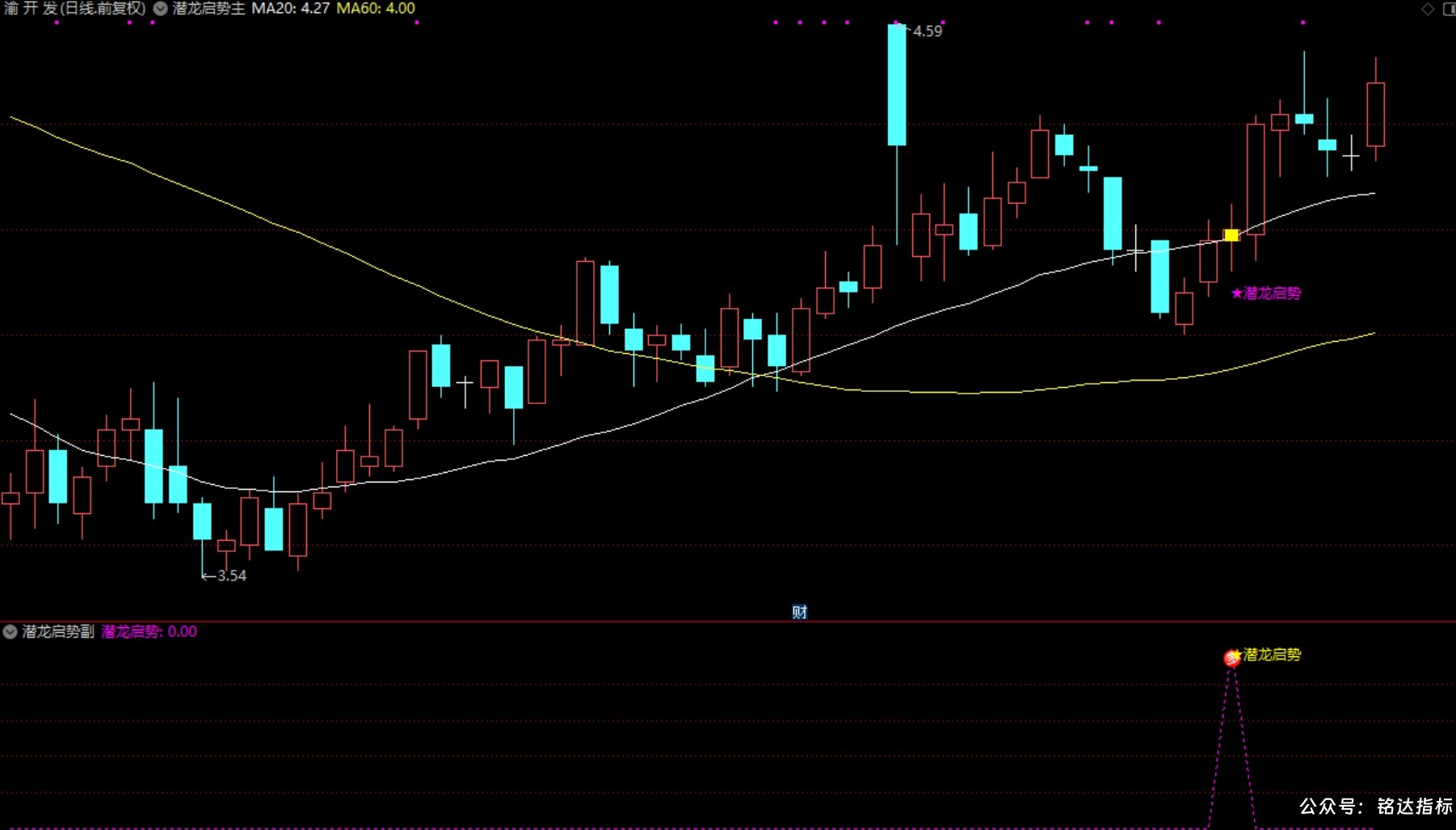Click the red signal icon in the sub-chart

click(x=1231, y=659)
